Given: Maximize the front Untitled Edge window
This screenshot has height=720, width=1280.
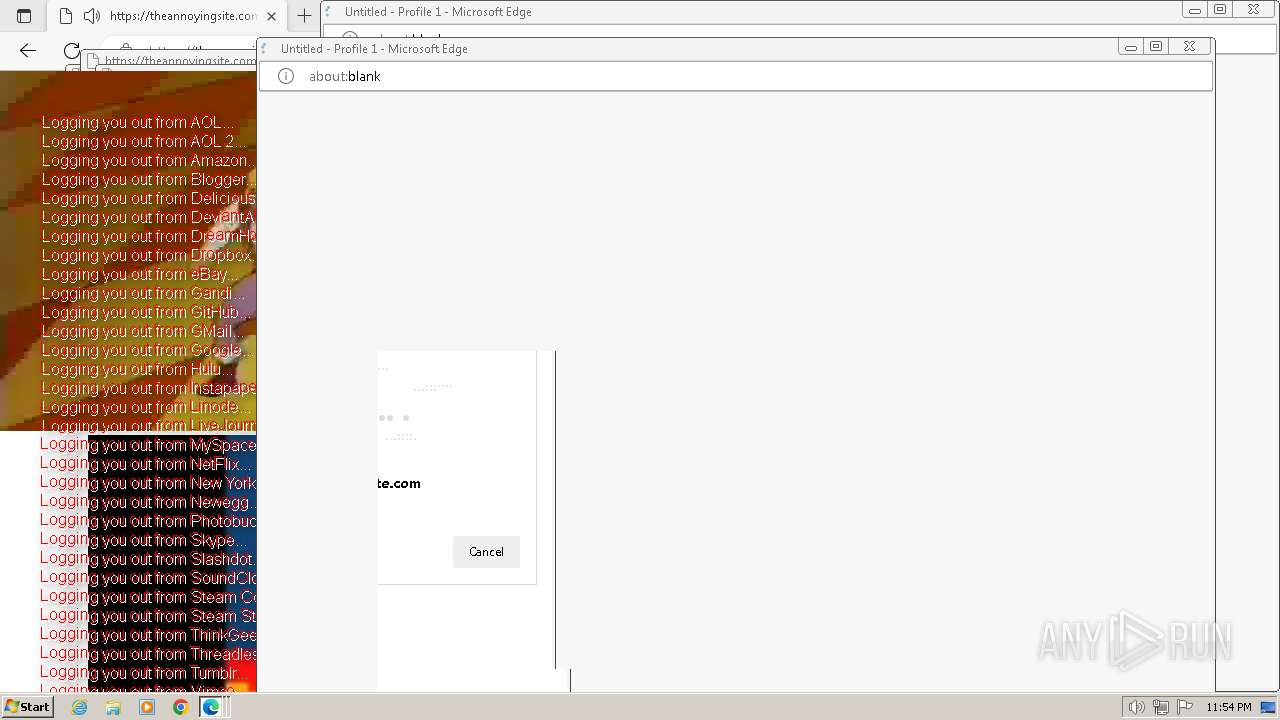Looking at the screenshot, I should coord(1157,47).
